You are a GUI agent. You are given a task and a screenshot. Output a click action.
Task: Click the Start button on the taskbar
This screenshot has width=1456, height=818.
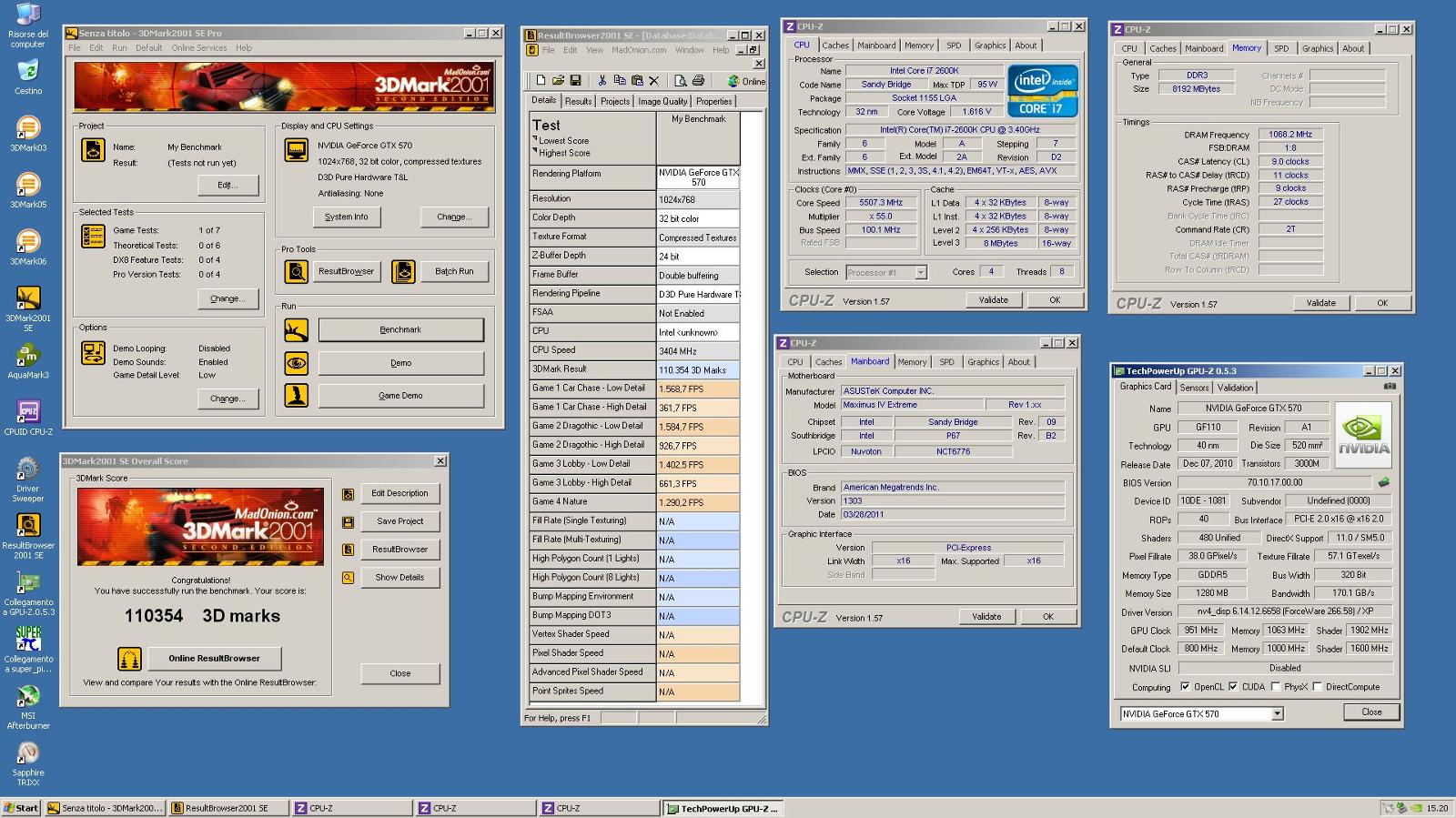[x=21, y=808]
